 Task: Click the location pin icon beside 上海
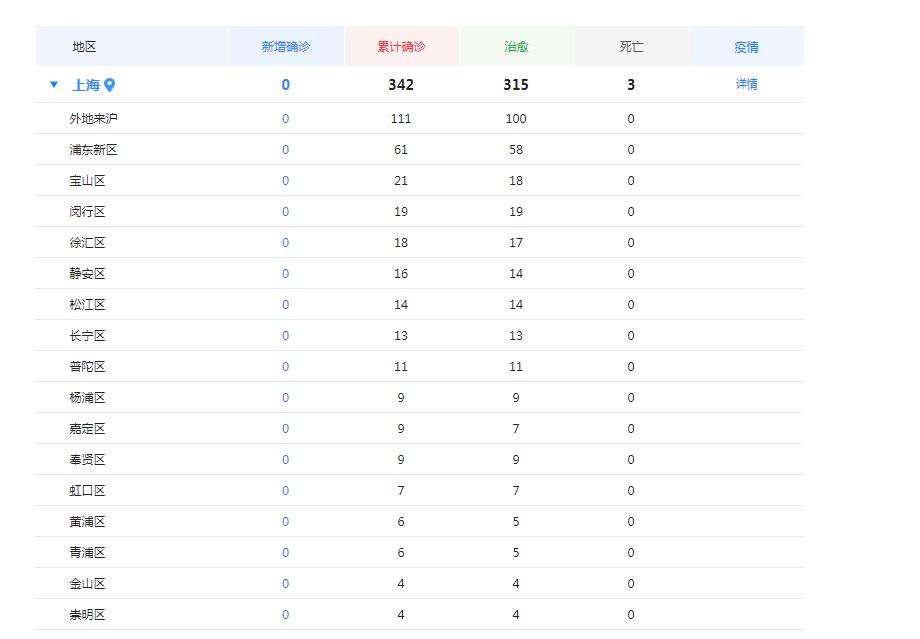pos(110,85)
